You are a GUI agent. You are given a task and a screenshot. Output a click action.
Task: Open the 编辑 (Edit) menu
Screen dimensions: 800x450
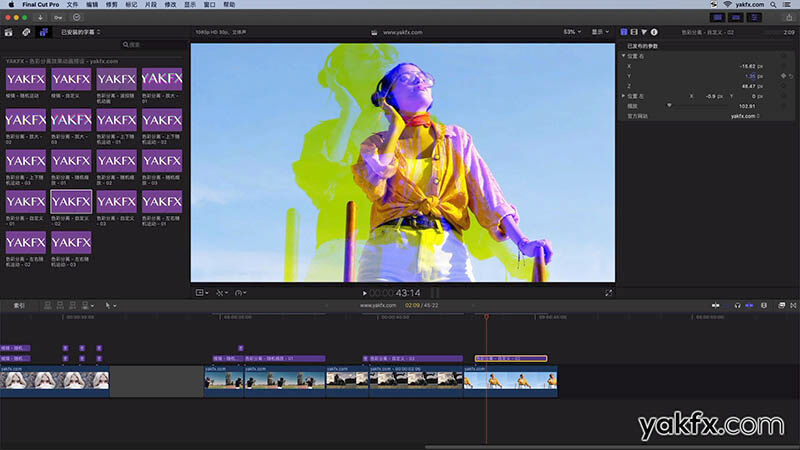click(x=92, y=5)
